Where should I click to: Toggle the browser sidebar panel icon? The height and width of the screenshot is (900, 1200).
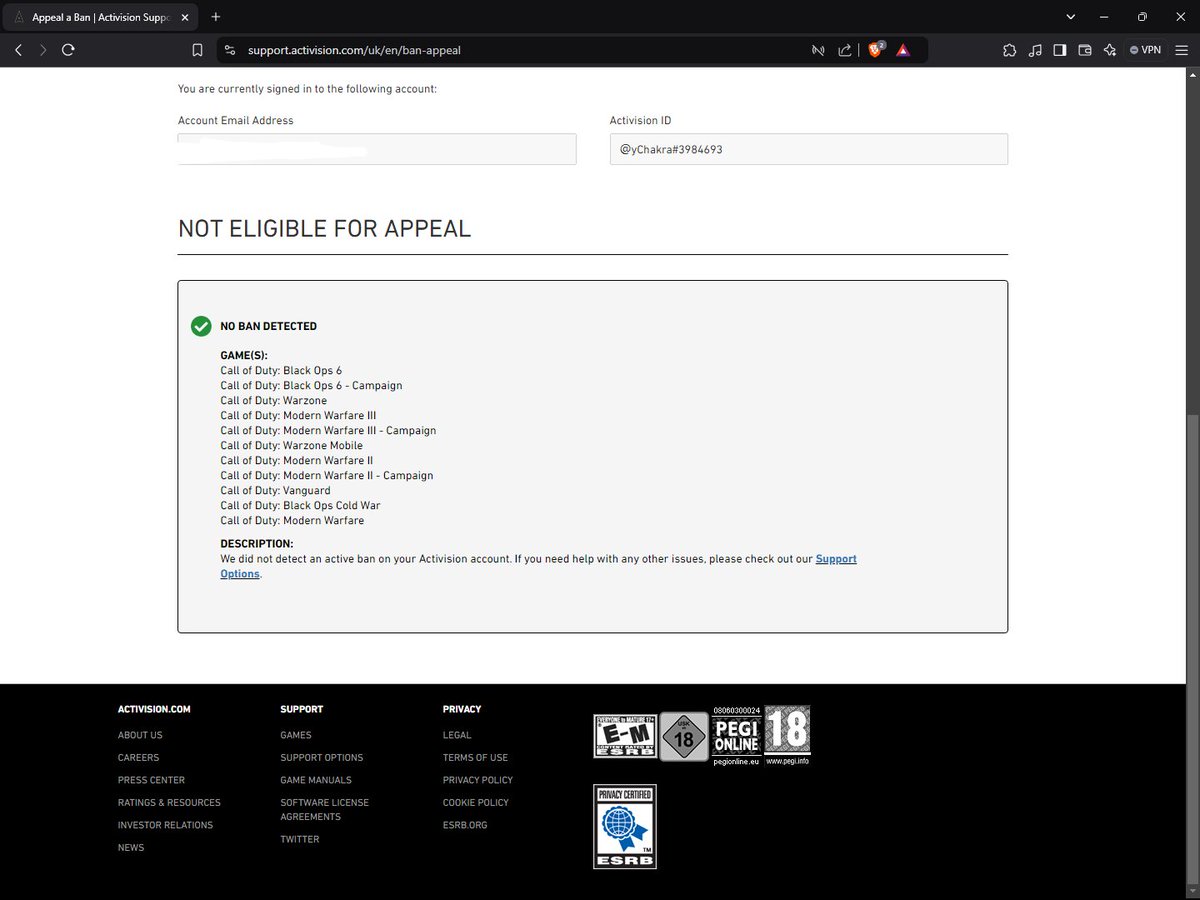[1060, 50]
